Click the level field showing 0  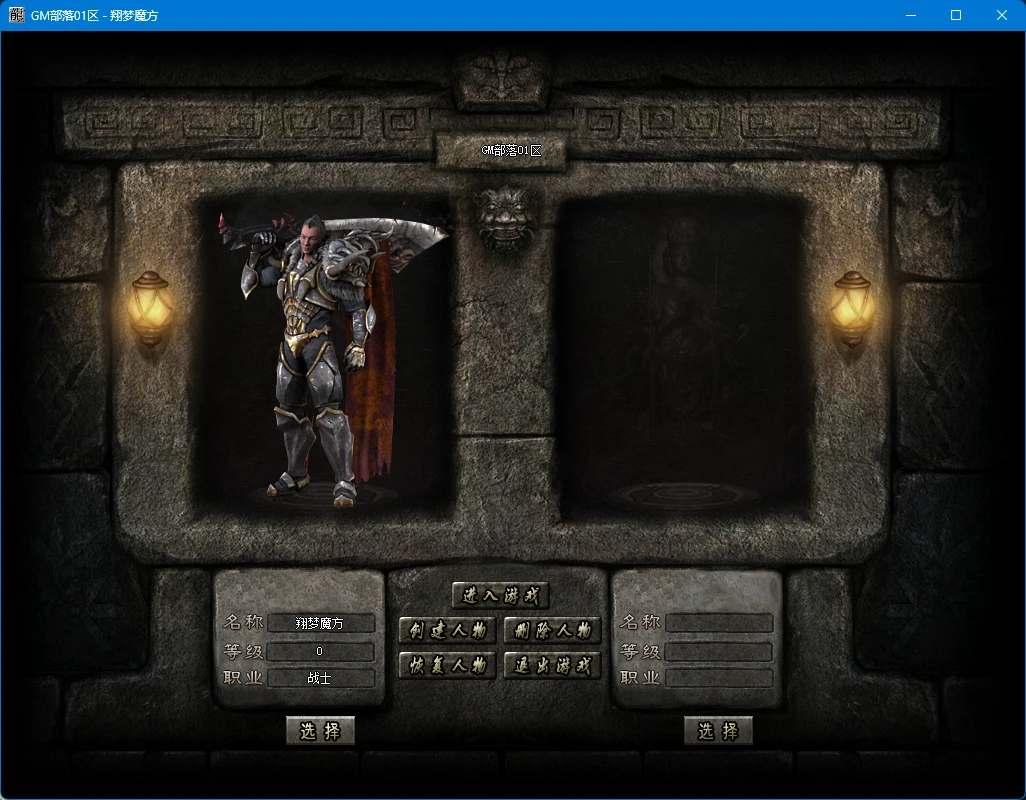tap(321, 652)
